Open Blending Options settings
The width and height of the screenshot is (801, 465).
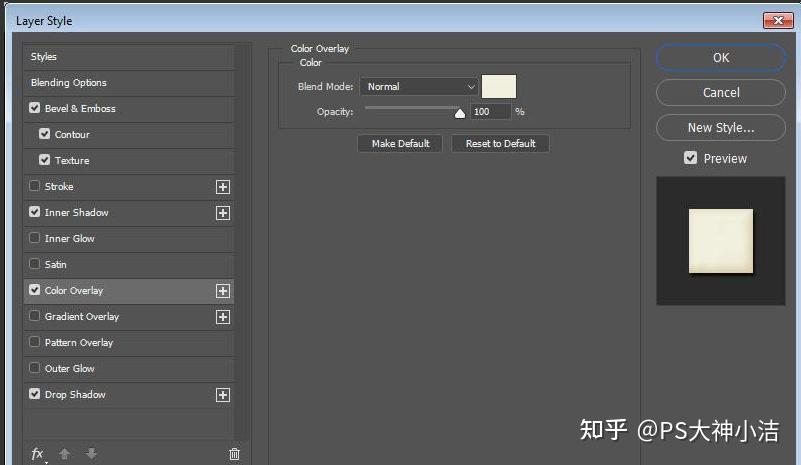click(129, 83)
